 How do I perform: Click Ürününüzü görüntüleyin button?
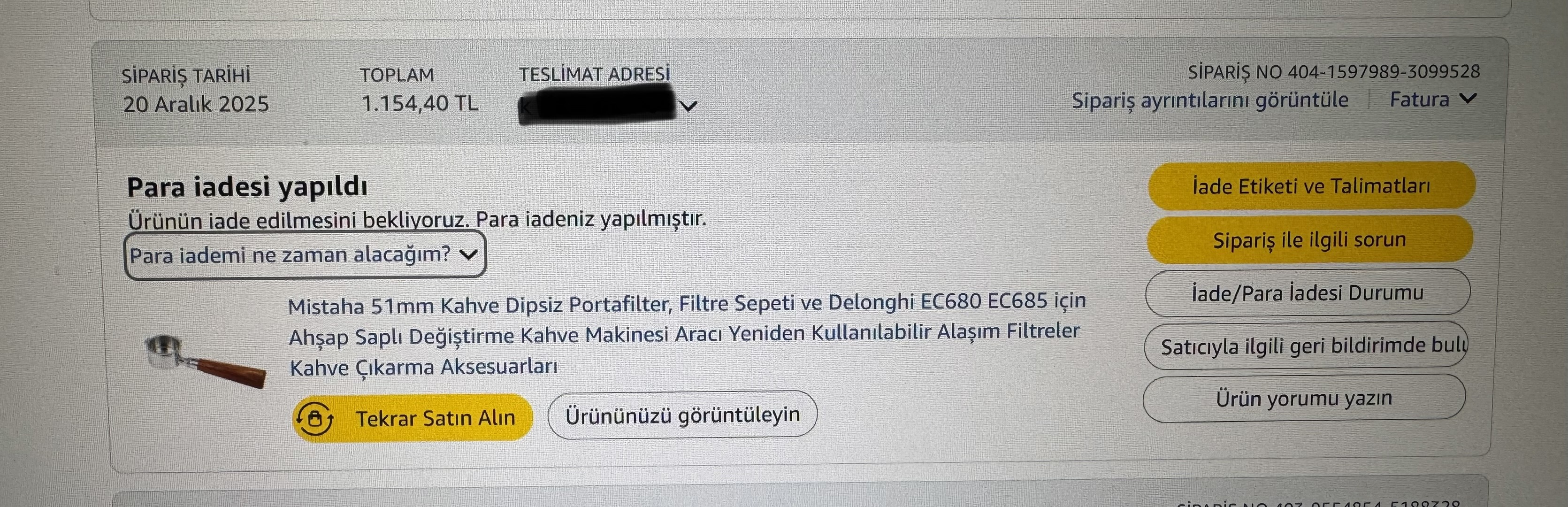coord(682,415)
